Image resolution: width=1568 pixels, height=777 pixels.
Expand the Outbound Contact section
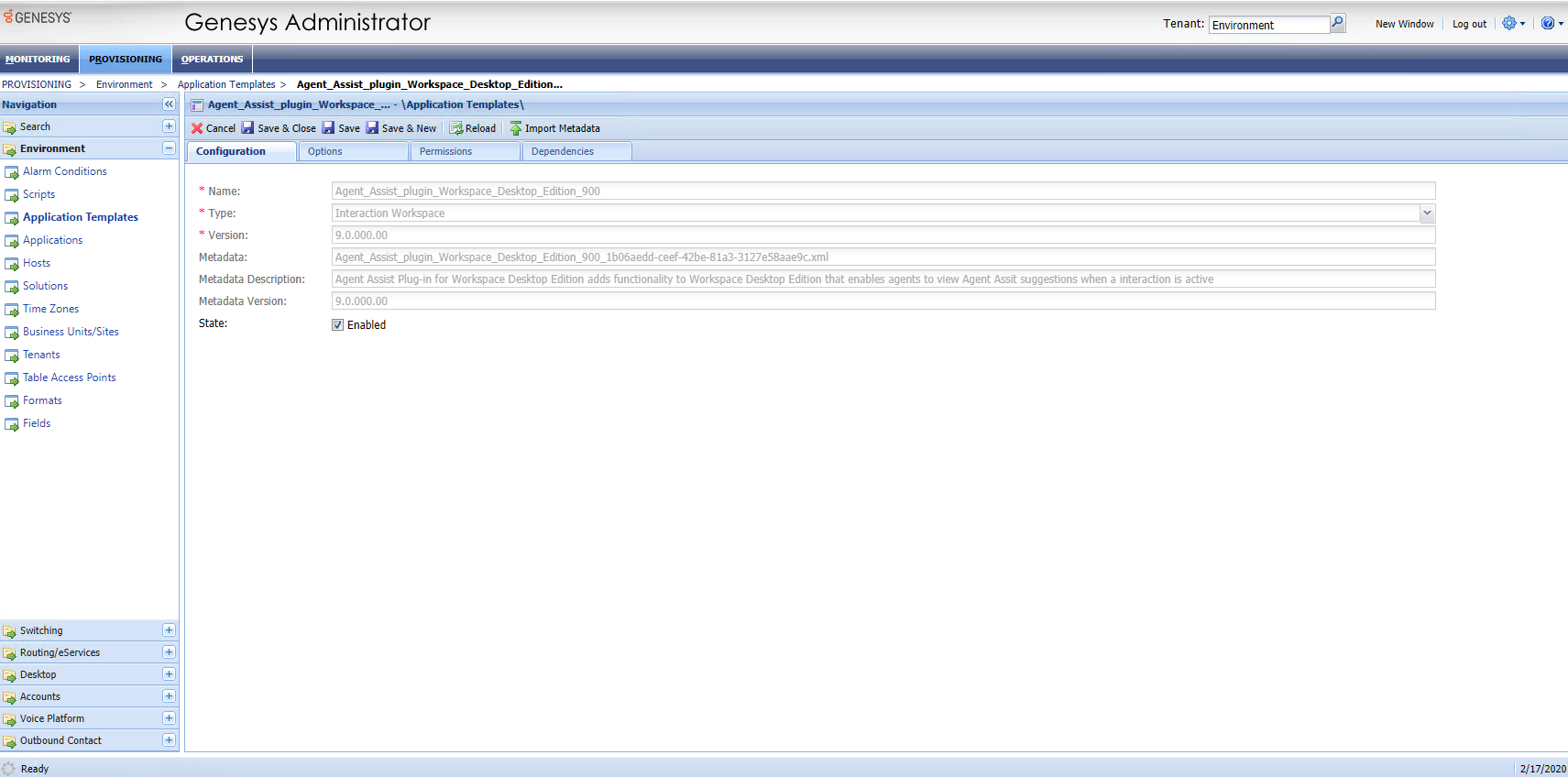169,740
